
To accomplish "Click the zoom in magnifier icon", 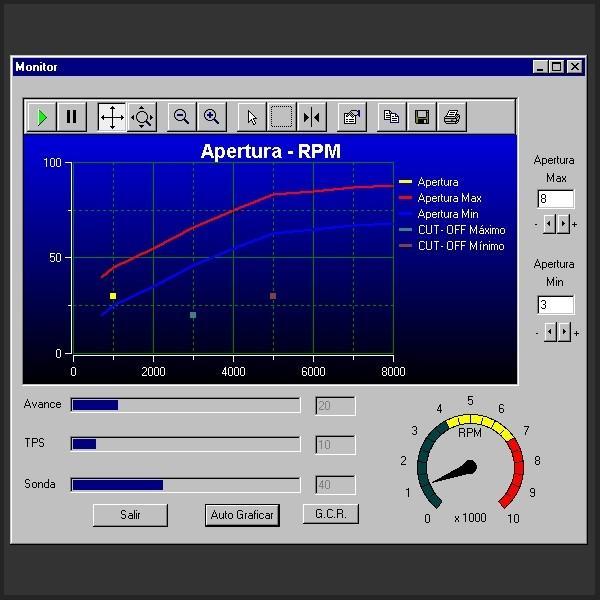I will 212,117.
